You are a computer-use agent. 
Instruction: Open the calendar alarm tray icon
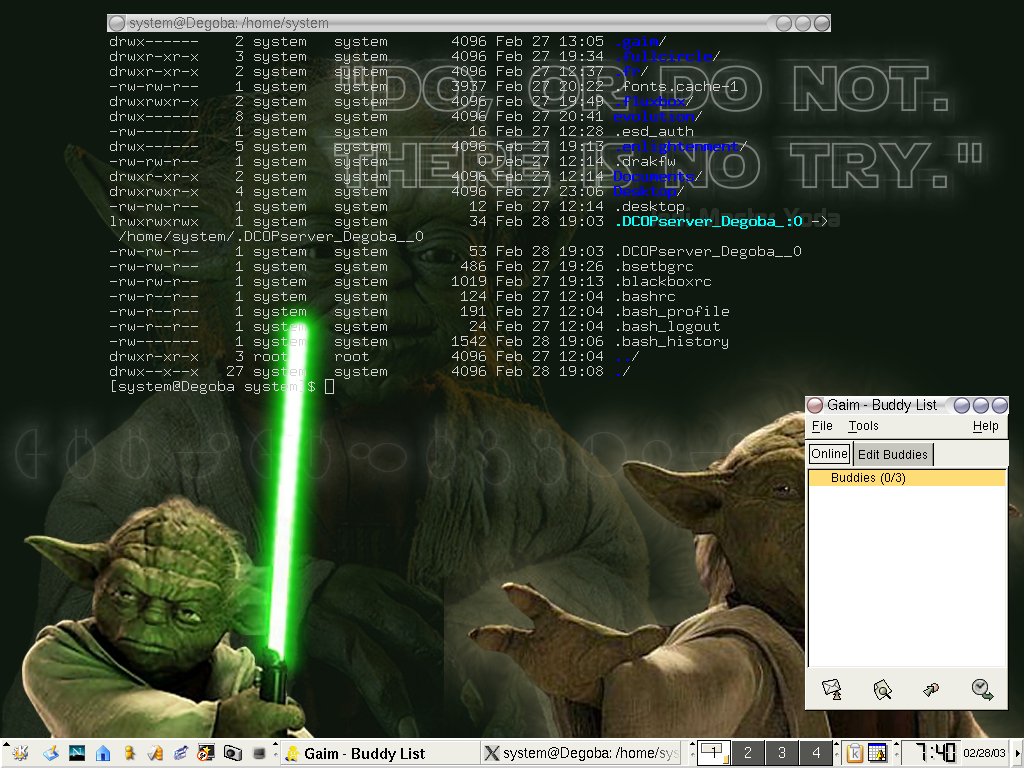[x=877, y=753]
